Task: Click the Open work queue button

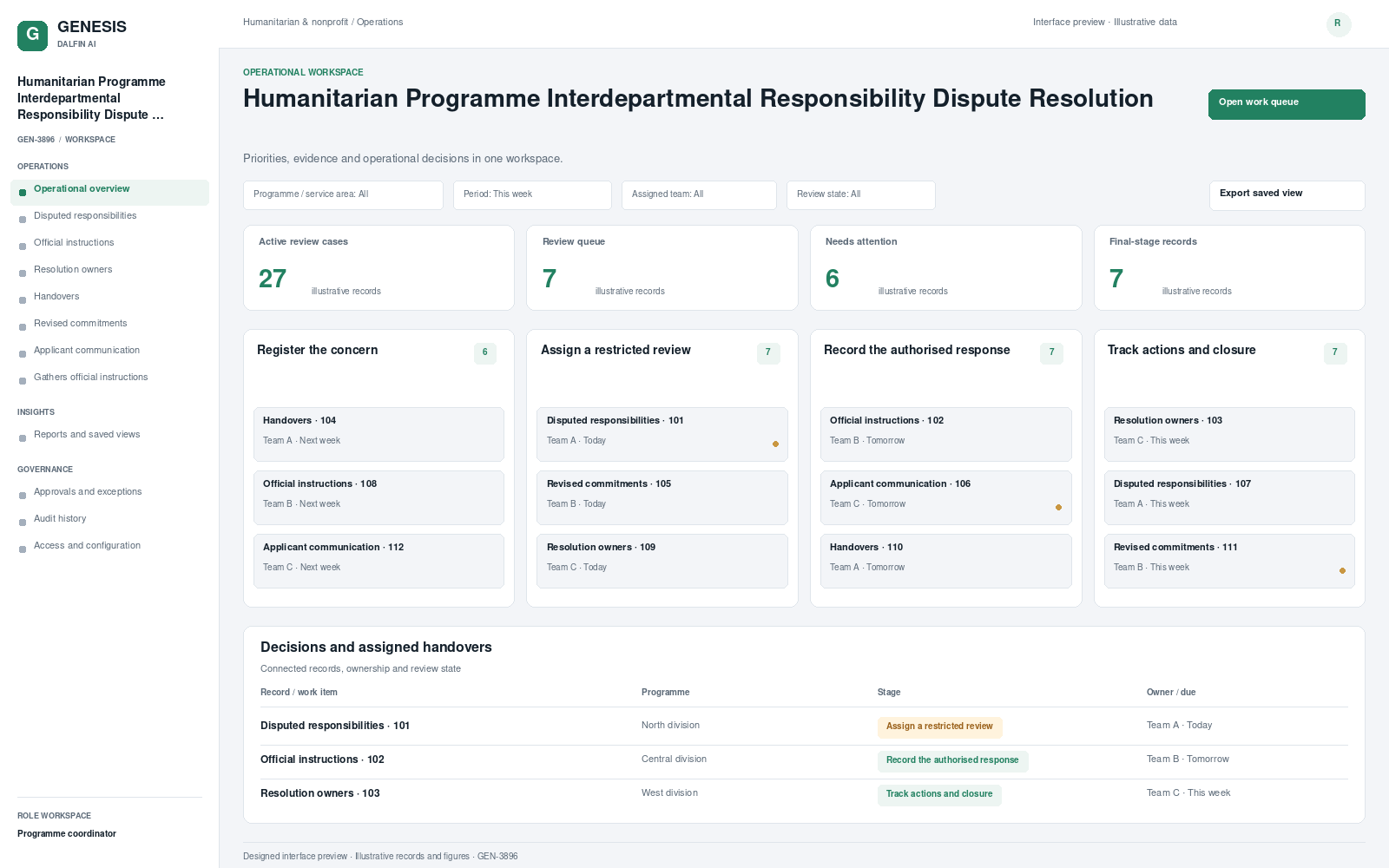Action: click(x=1287, y=104)
